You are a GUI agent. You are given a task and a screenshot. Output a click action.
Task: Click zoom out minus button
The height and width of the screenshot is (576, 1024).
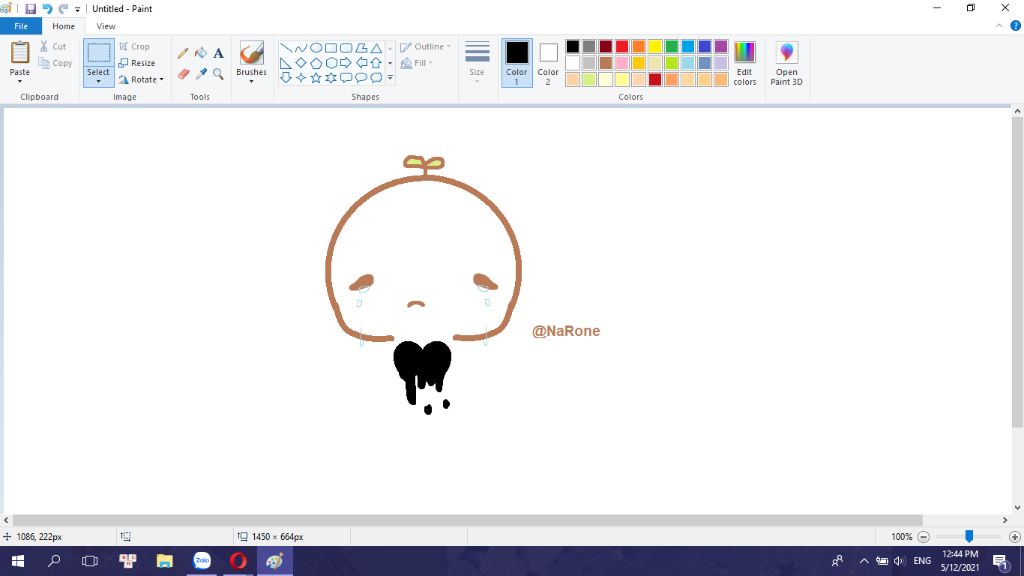point(923,537)
